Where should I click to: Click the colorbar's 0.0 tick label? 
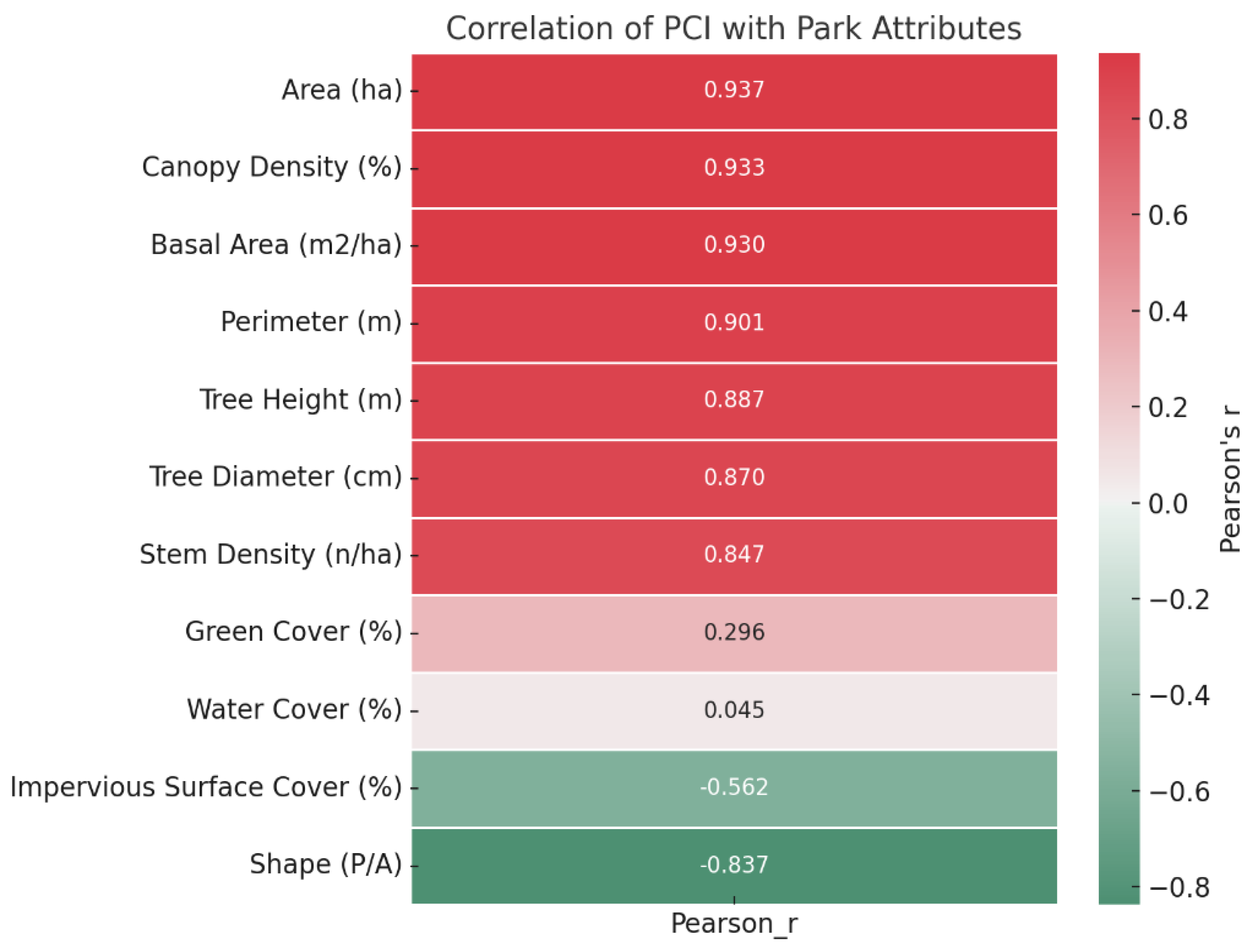point(1167,504)
